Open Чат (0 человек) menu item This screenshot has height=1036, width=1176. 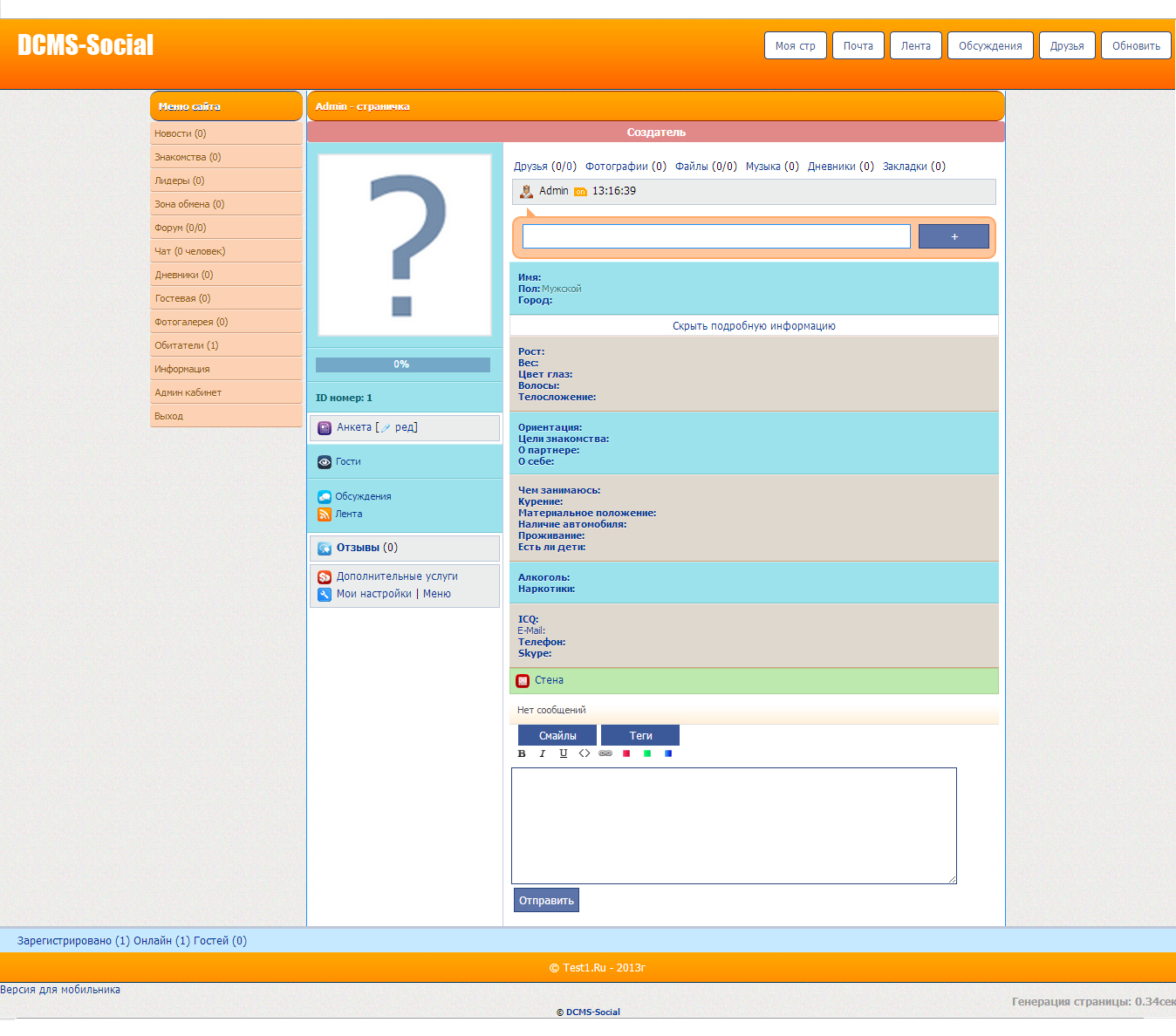pos(226,251)
